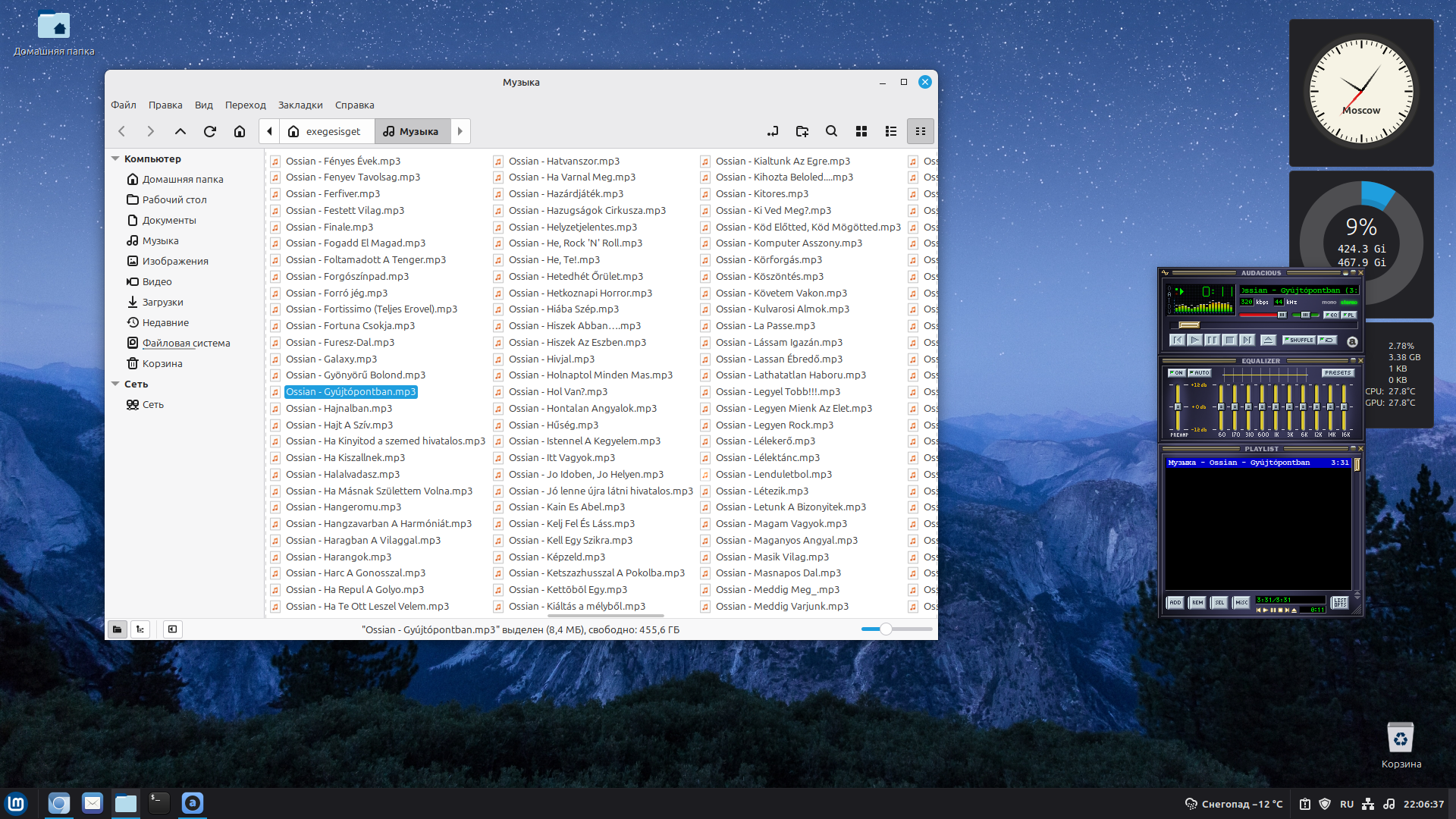
Task: Enable the equalizer AUTO button
Action: point(1200,373)
